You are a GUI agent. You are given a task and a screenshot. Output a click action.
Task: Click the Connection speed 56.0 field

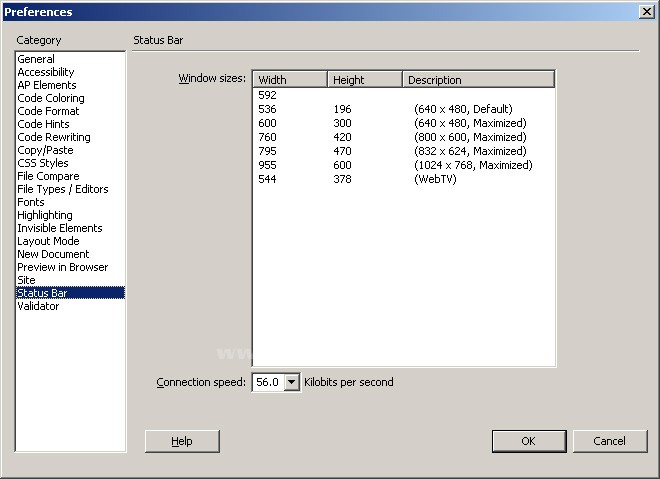(267, 382)
